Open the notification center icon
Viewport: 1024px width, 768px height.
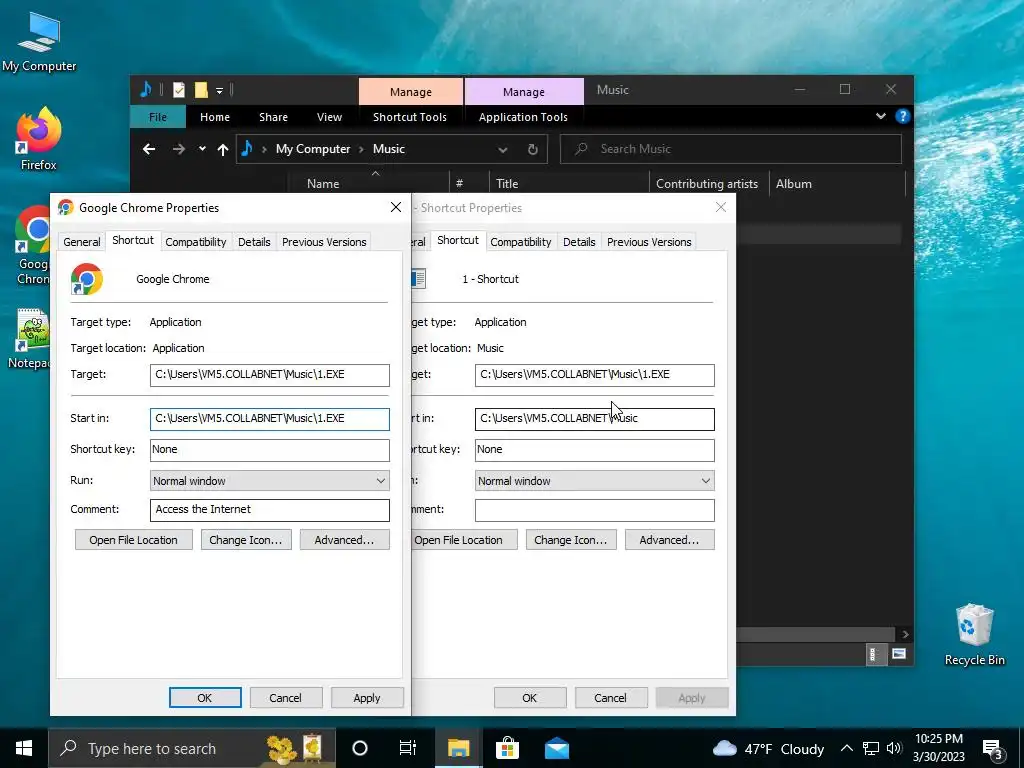point(993,749)
